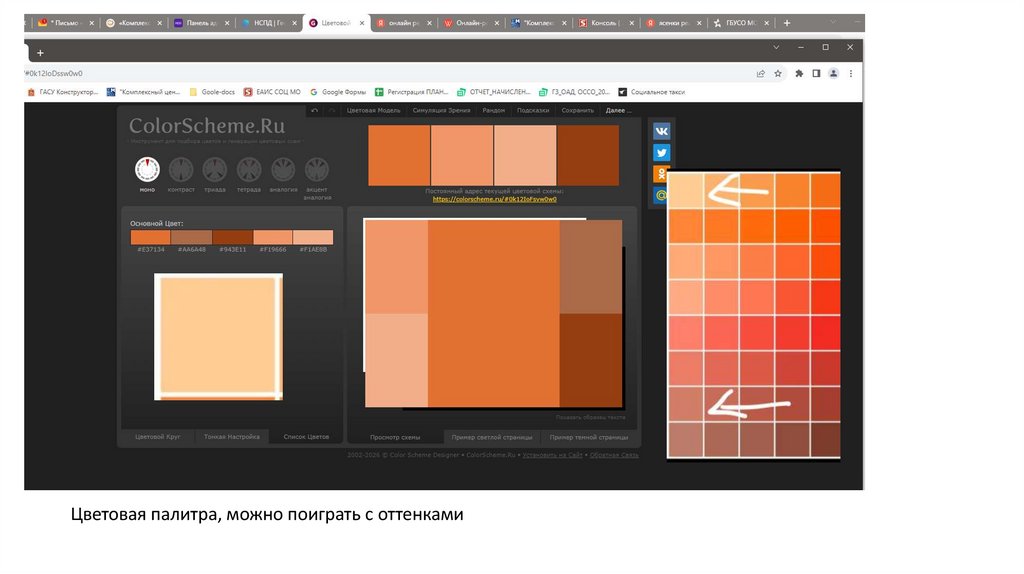Pick the #943E11 color swatch
The image size is (1024, 574).
tap(232, 237)
